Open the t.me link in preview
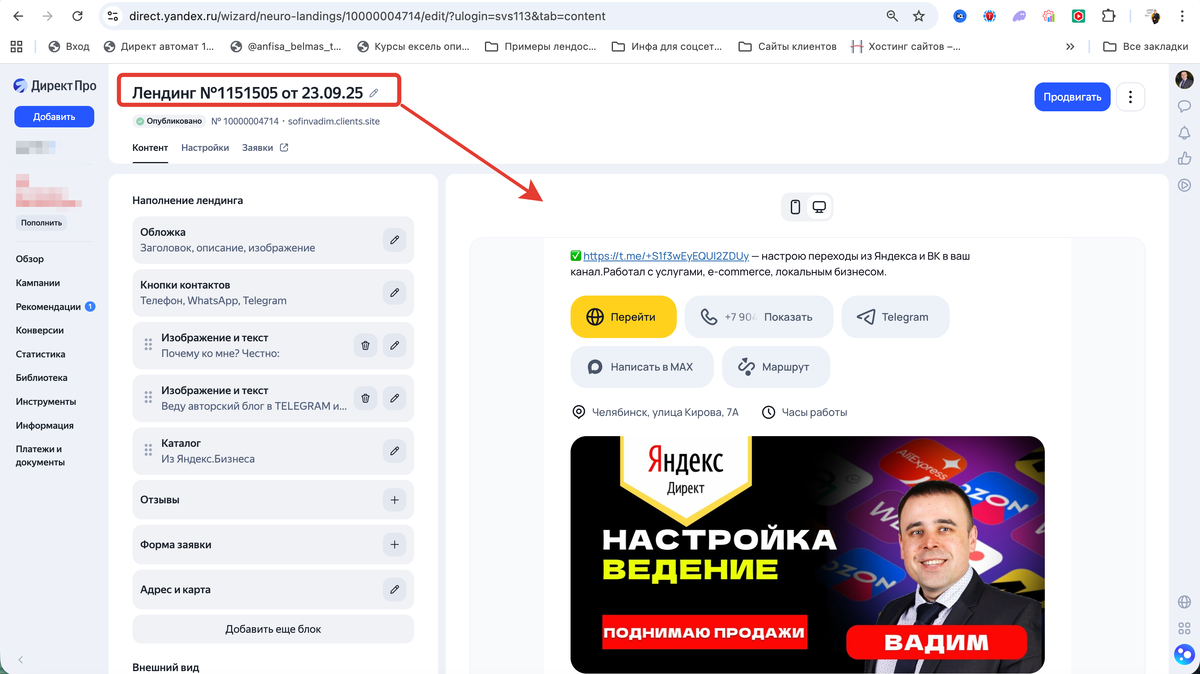This screenshot has height=674, width=1200. point(666,256)
